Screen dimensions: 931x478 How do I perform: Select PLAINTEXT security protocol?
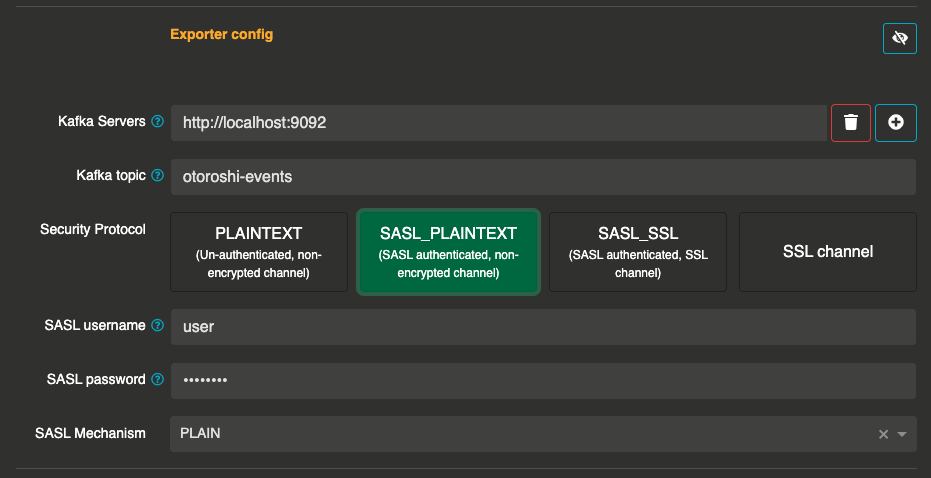tap(258, 252)
